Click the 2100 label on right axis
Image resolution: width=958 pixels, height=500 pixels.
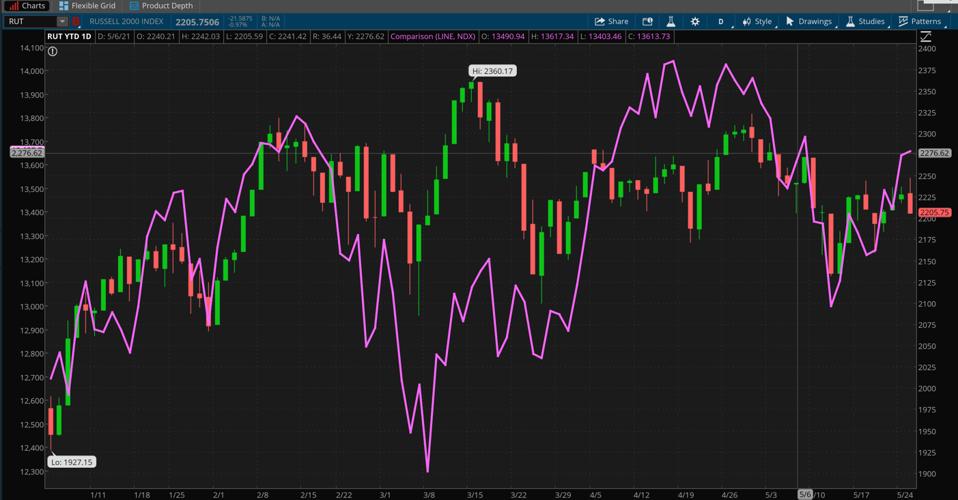coord(927,304)
